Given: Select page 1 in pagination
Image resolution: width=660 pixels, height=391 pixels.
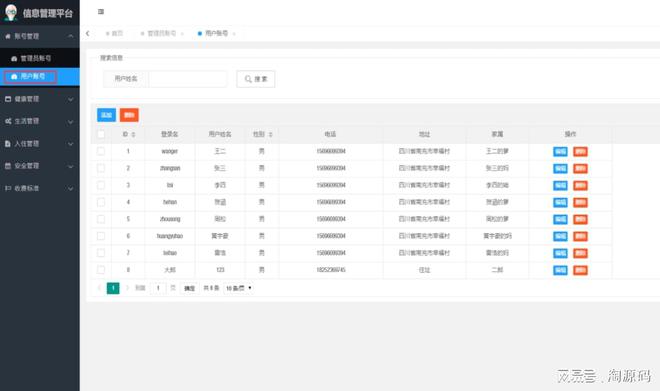Looking at the screenshot, I should coord(113,288).
